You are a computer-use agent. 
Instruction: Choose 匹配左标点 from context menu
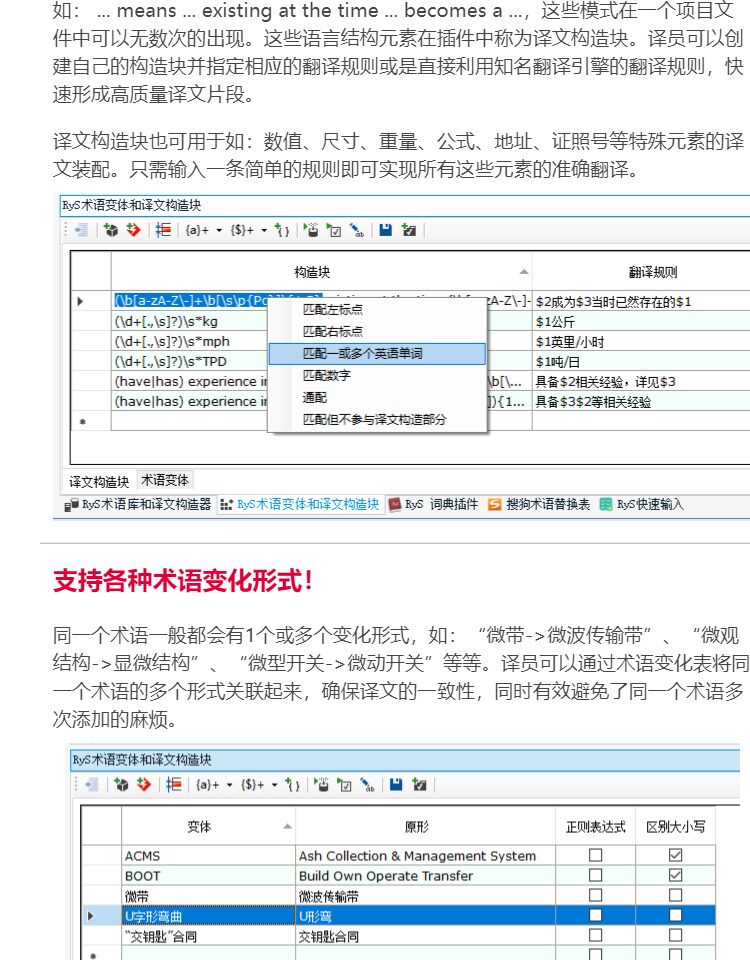(x=377, y=310)
